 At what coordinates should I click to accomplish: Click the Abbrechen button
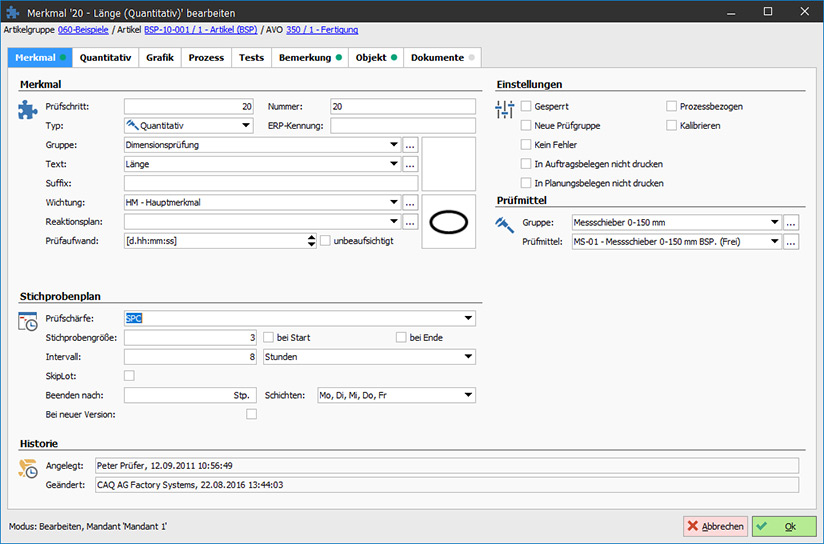[x=715, y=526]
